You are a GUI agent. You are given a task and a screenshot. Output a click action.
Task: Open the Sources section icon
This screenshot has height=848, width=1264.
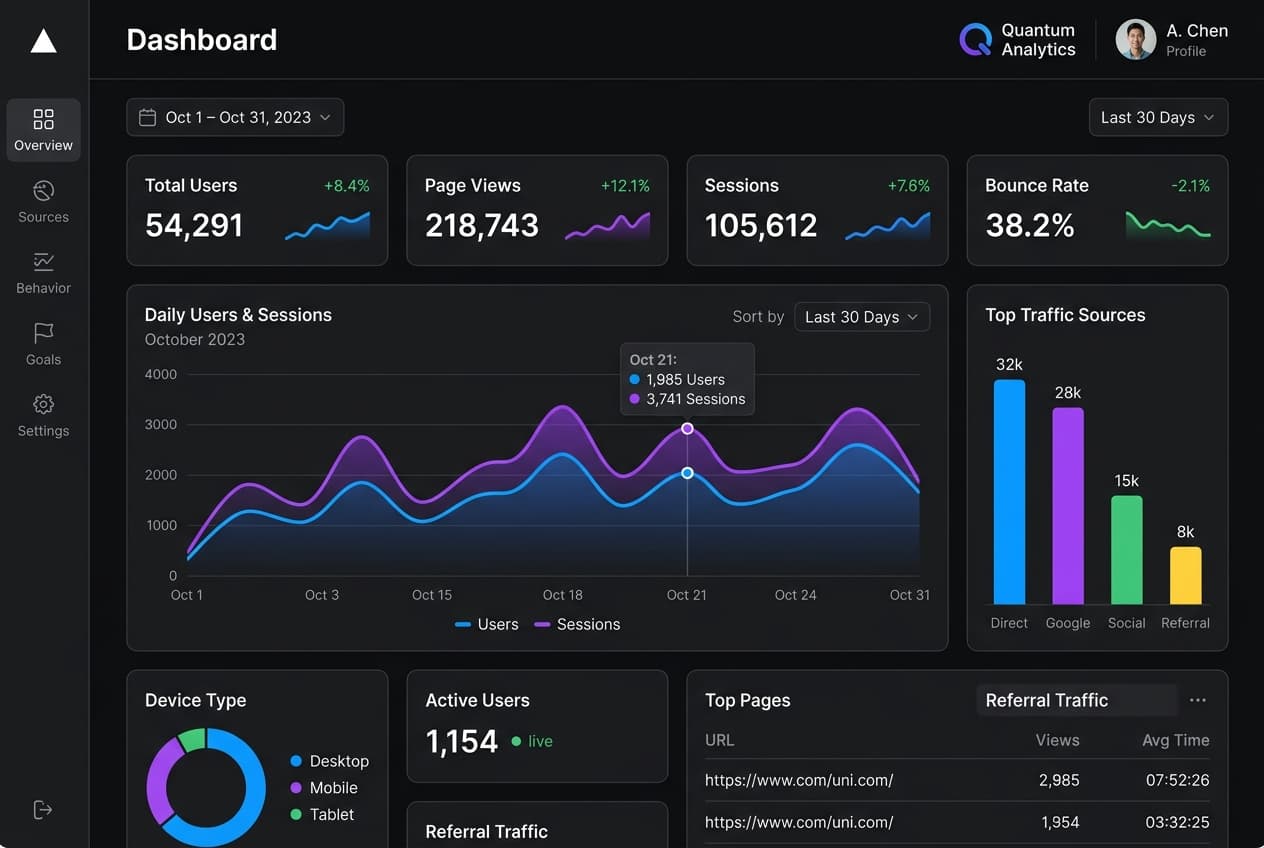click(x=43, y=190)
